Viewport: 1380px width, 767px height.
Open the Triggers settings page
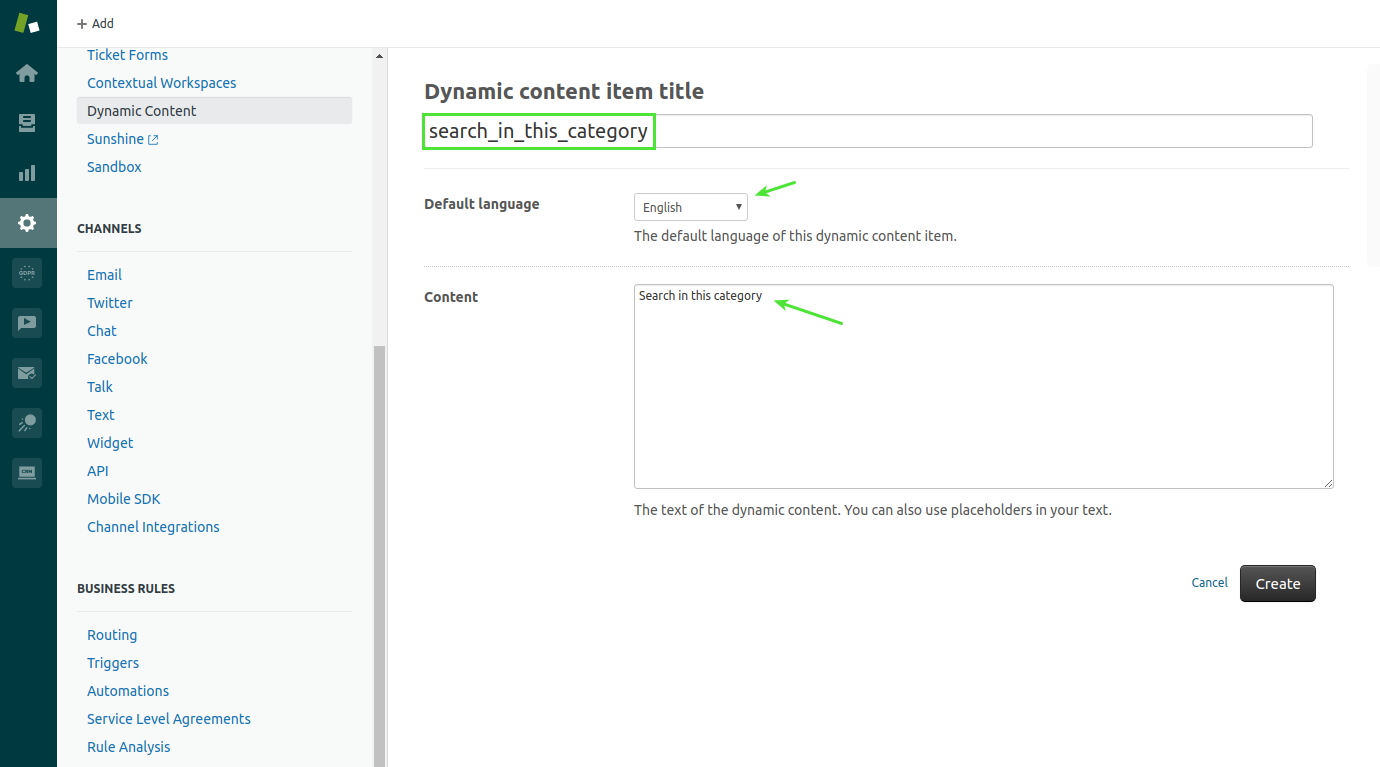tap(113, 663)
